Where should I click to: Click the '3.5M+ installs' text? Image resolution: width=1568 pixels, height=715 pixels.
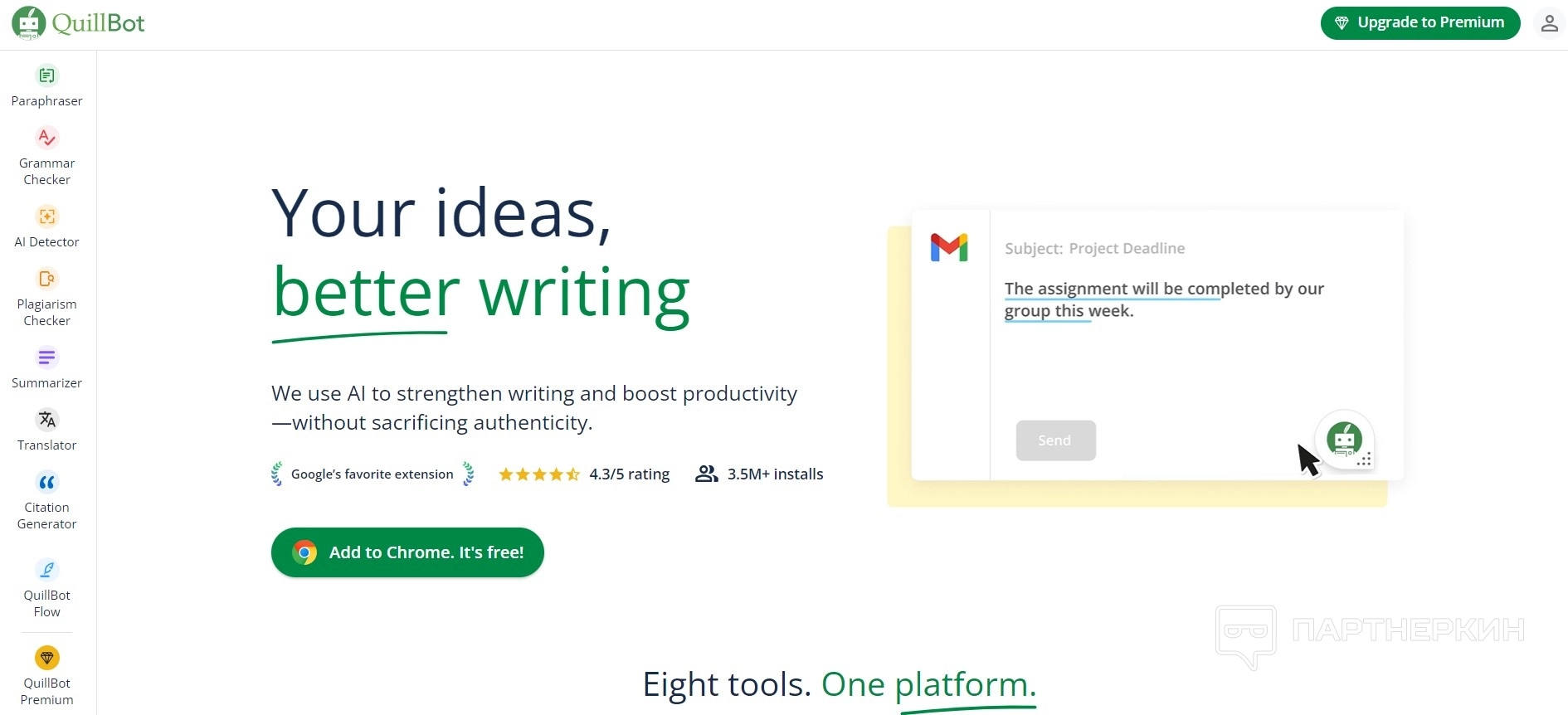(x=776, y=474)
